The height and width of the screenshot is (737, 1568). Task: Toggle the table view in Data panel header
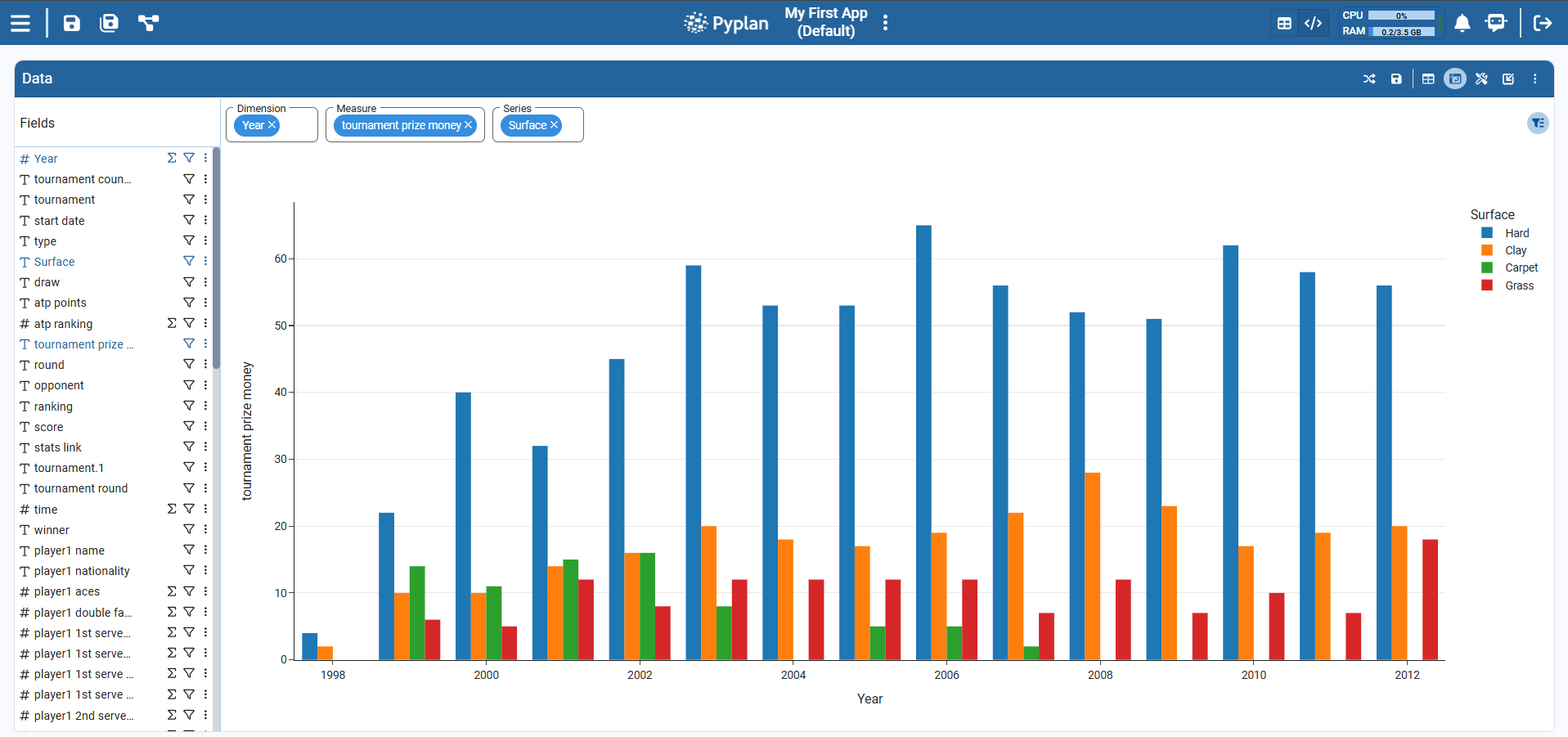tap(1428, 79)
